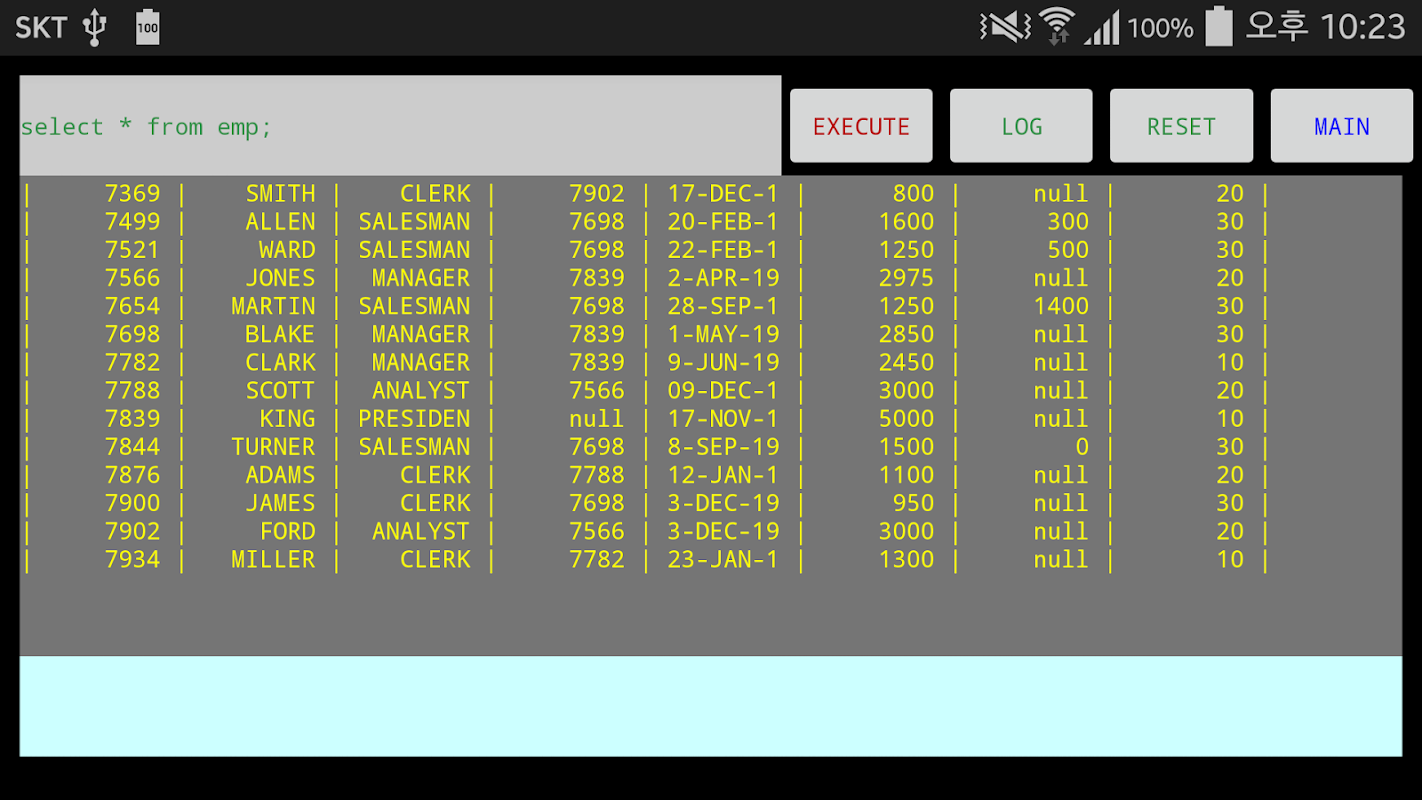Screen dimensions: 1422x800
Task: Click the salary value 2975
Action: [x=906, y=278]
